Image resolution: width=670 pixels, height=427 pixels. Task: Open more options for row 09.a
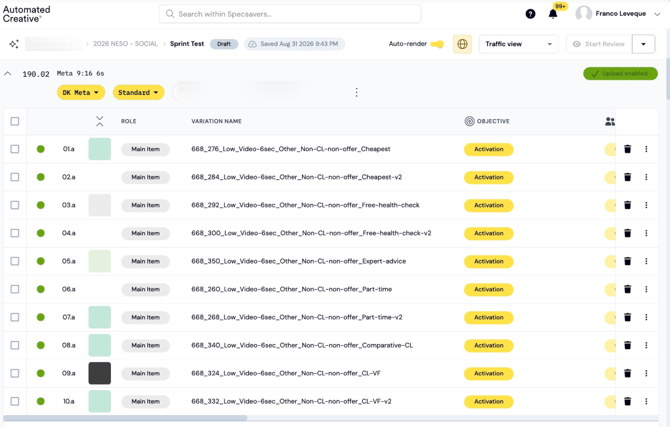click(x=646, y=373)
